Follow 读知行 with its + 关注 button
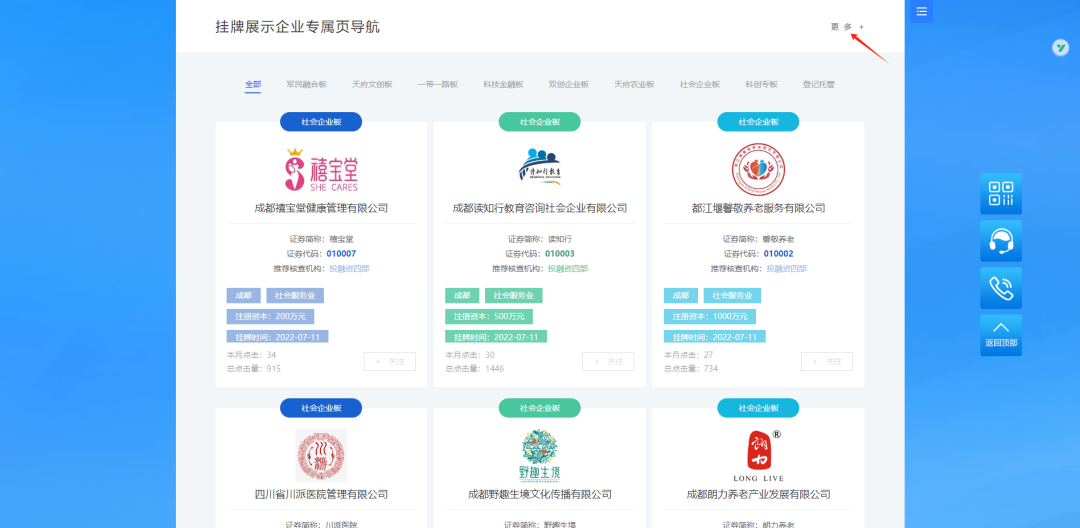The width and height of the screenshot is (1080, 528). 608,361
